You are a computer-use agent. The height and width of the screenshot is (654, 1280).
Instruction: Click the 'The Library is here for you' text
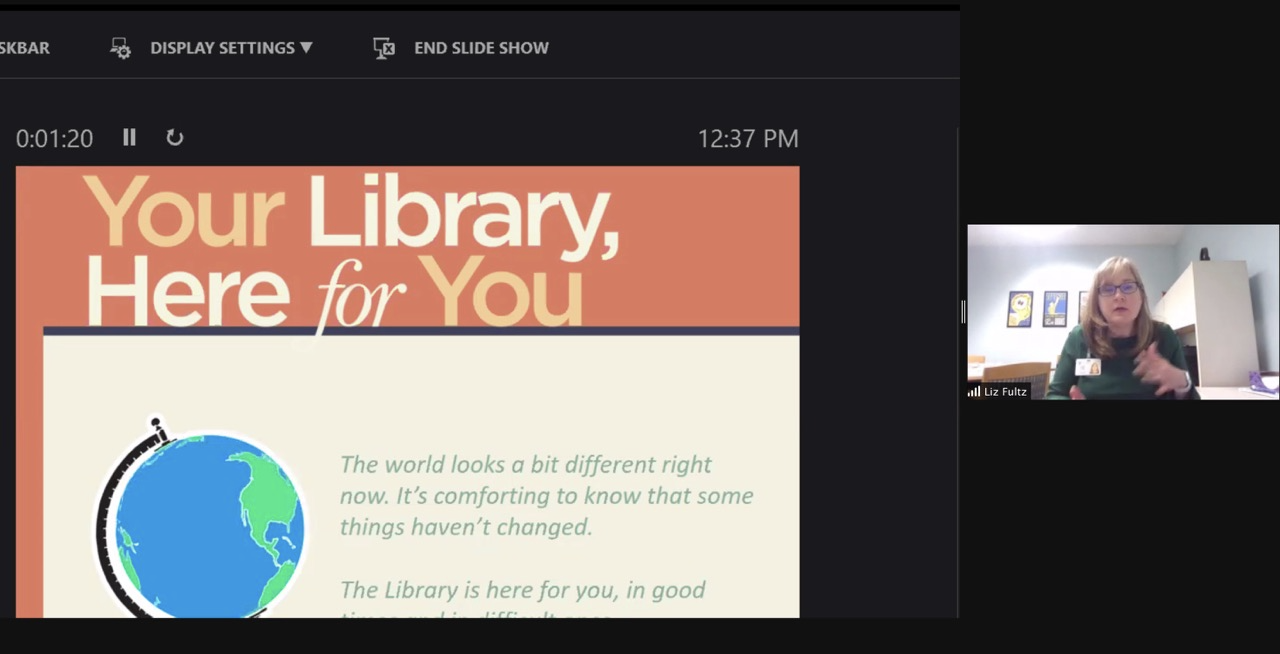522,590
